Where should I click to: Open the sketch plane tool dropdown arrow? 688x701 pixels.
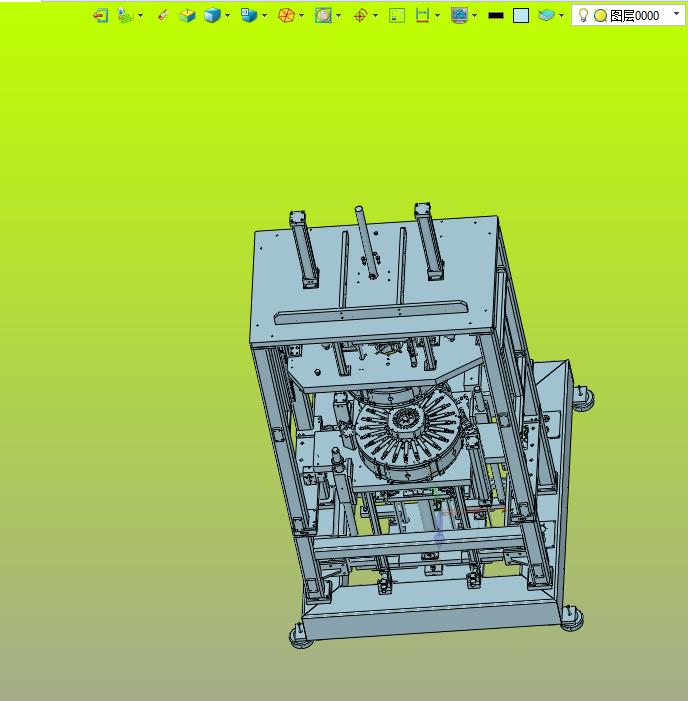tap(141, 16)
